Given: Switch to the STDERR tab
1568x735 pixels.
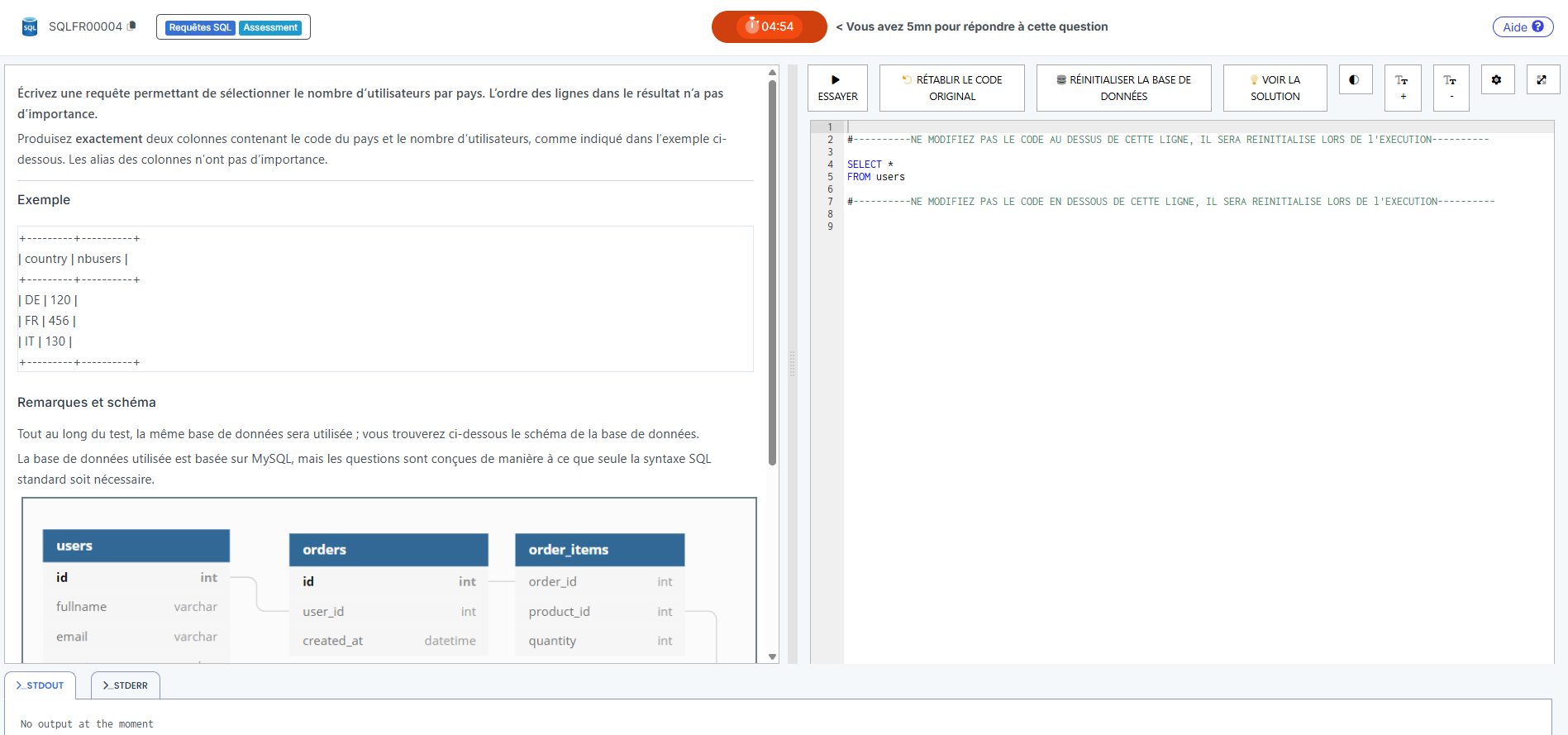Looking at the screenshot, I should 126,685.
